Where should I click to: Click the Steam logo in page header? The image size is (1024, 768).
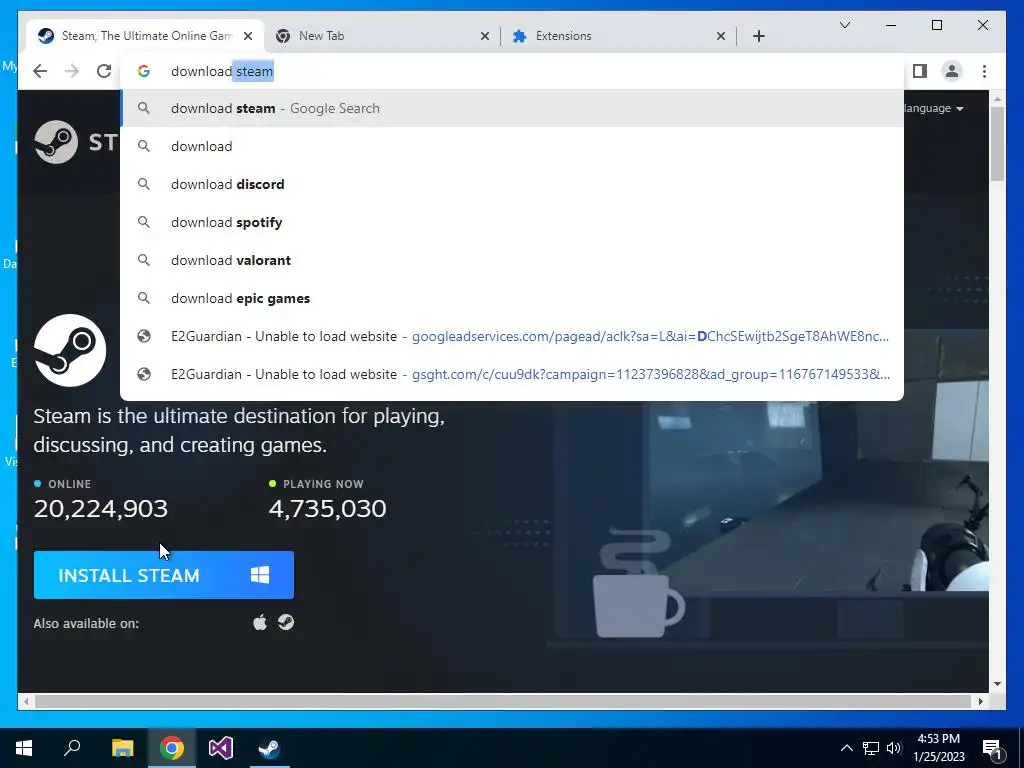76,142
